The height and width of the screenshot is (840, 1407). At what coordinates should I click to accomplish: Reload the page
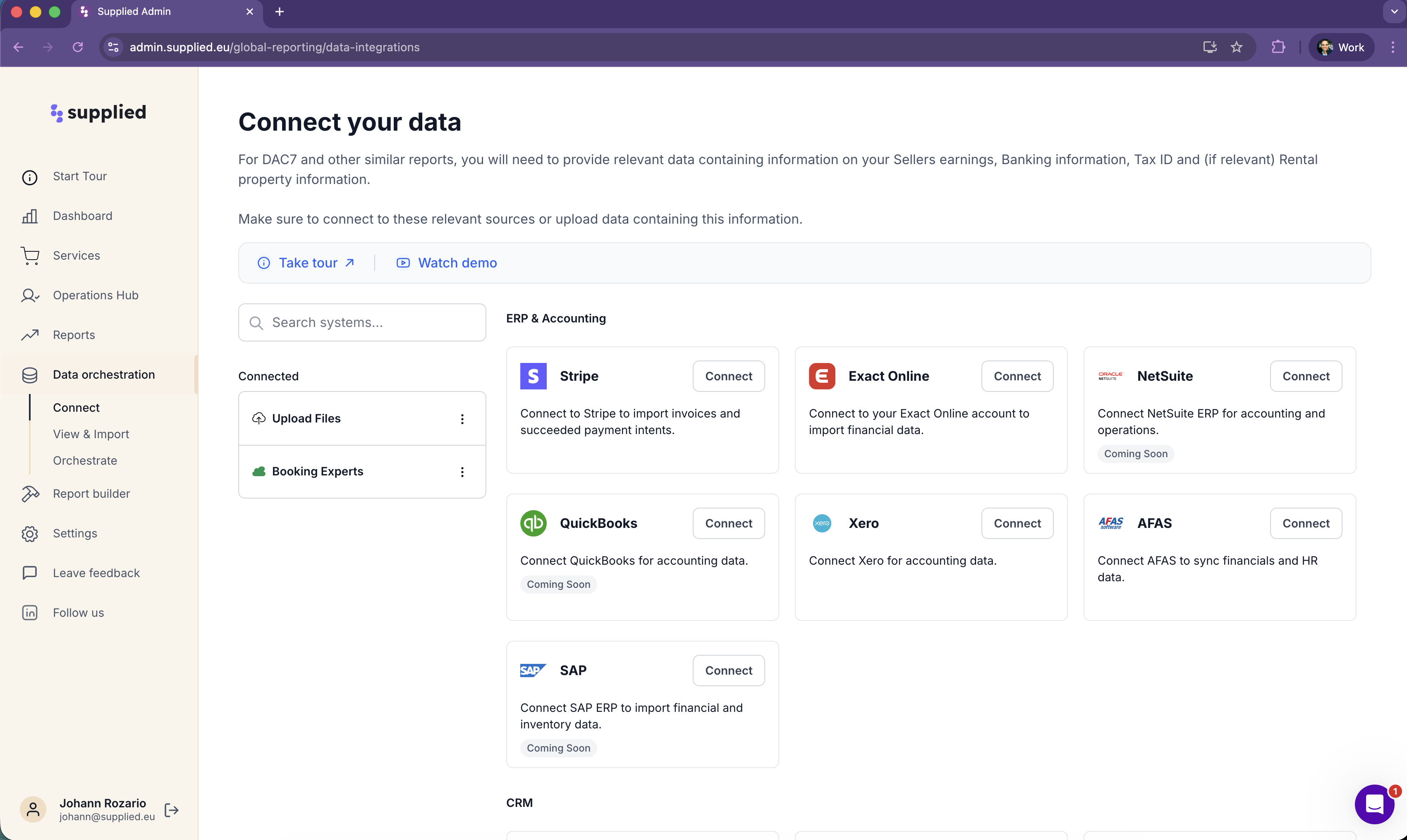coord(78,47)
